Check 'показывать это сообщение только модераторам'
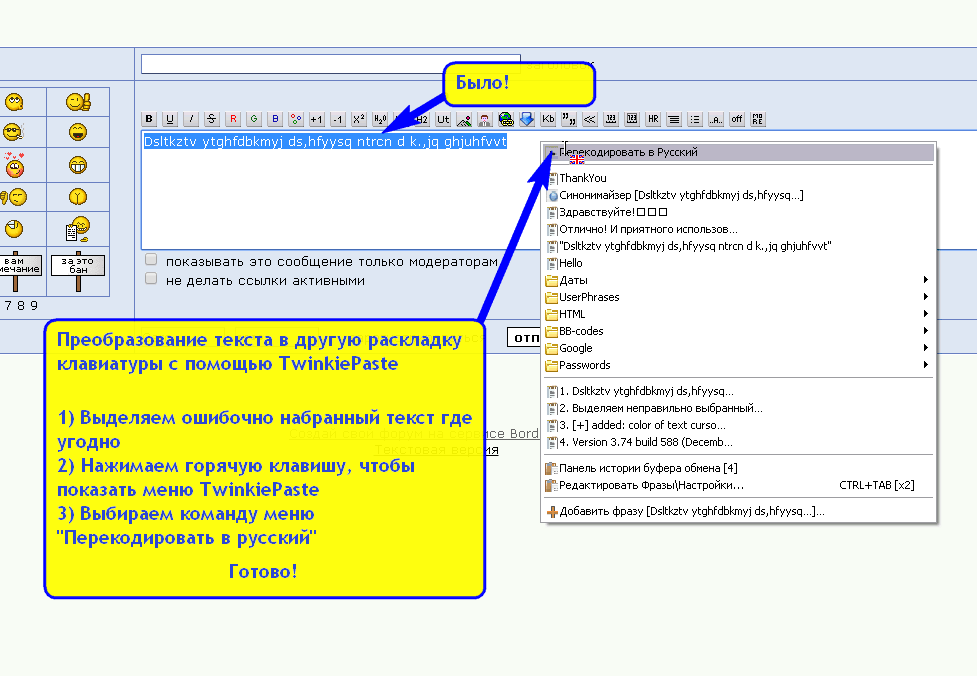 tap(151, 259)
